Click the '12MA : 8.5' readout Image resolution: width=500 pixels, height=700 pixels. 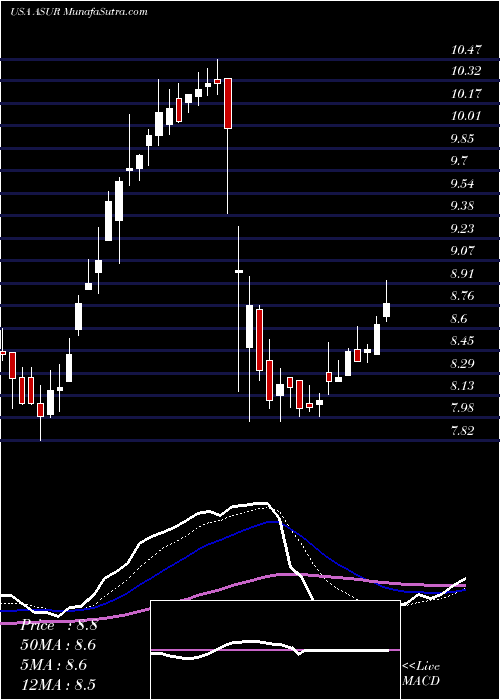pos(58,684)
